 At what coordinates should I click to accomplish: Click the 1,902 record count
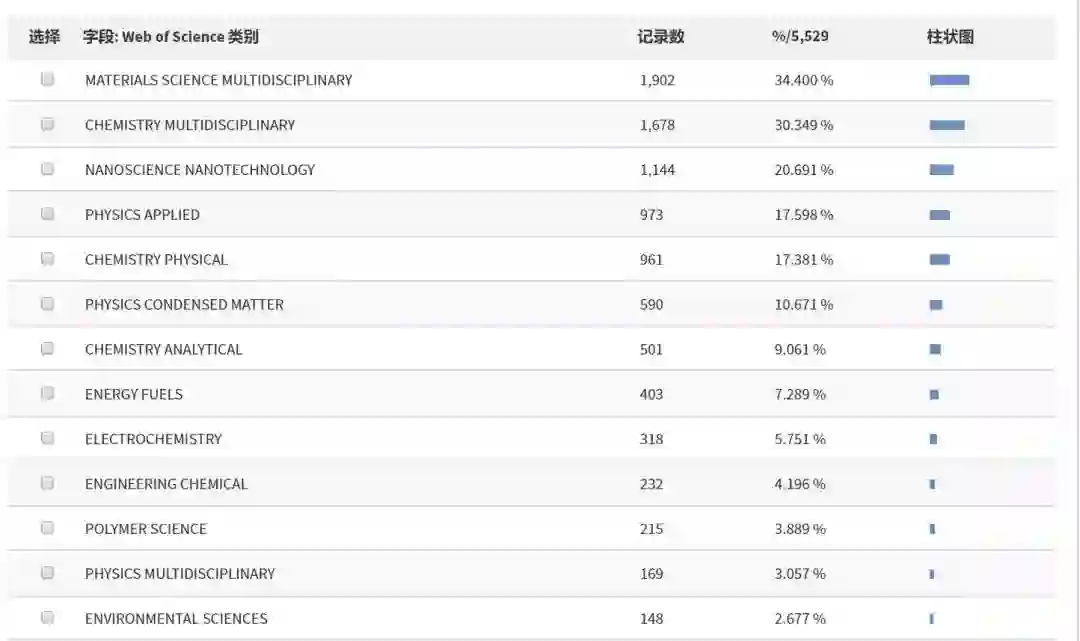coord(657,80)
